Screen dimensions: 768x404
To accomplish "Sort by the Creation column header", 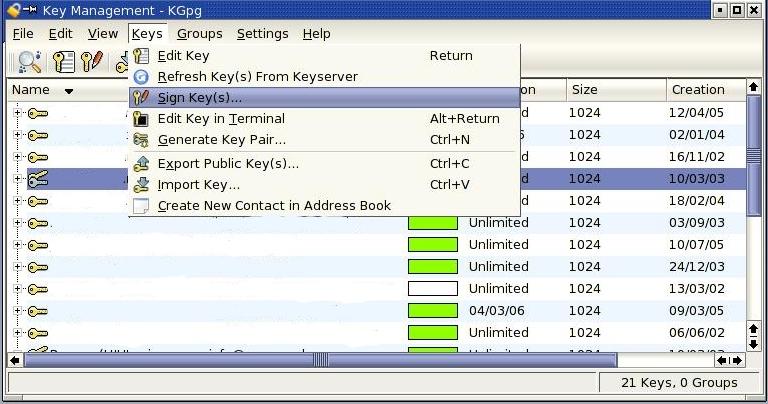I will pyautogui.click(x=706, y=90).
